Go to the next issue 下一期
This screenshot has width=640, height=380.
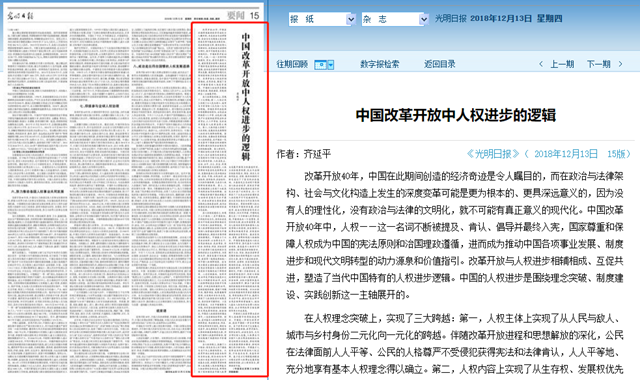click(598, 64)
